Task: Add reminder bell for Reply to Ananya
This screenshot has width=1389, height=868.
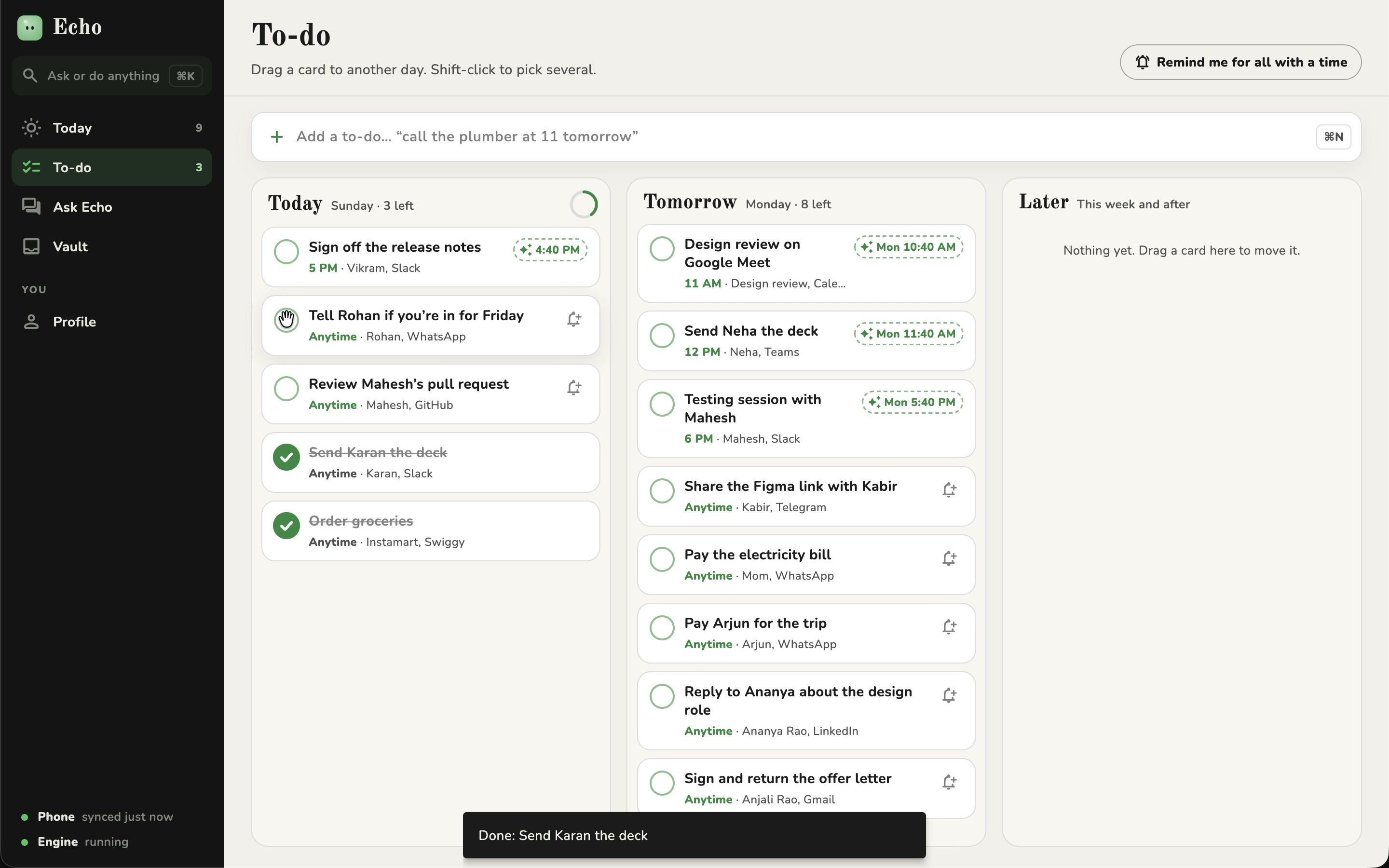Action: coord(949,695)
